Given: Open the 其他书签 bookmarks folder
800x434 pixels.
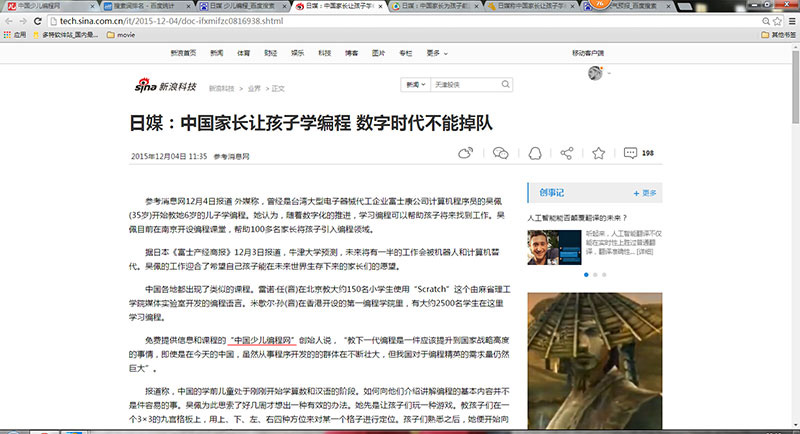Looking at the screenshot, I should [x=778, y=35].
